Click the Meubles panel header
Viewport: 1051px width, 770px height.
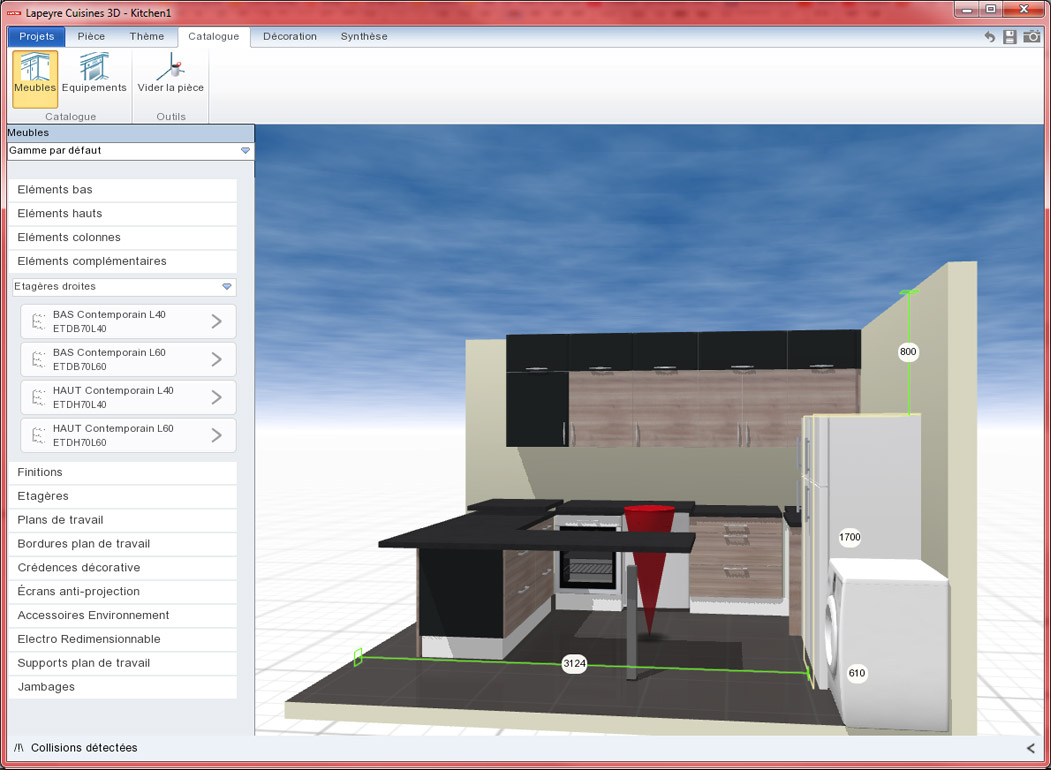(x=130, y=133)
